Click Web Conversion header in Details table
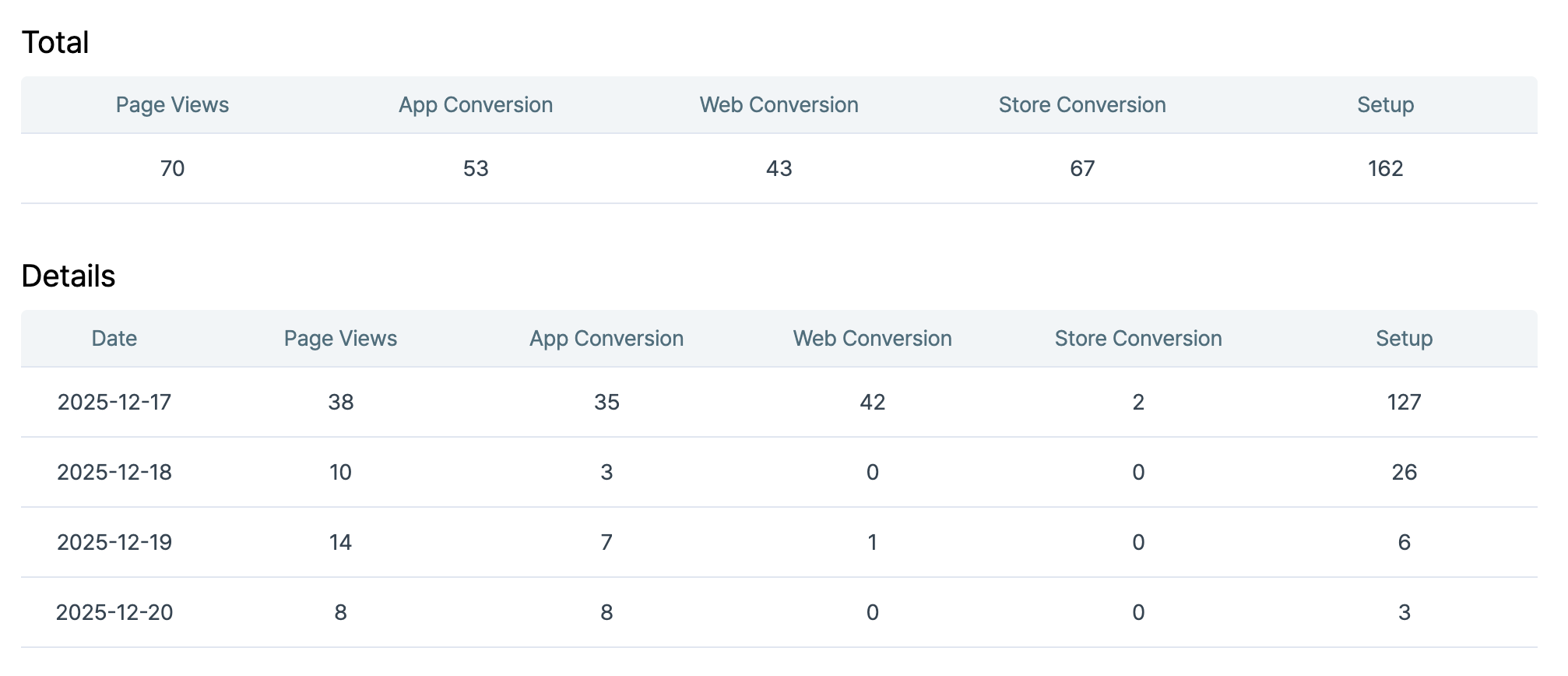 872,339
